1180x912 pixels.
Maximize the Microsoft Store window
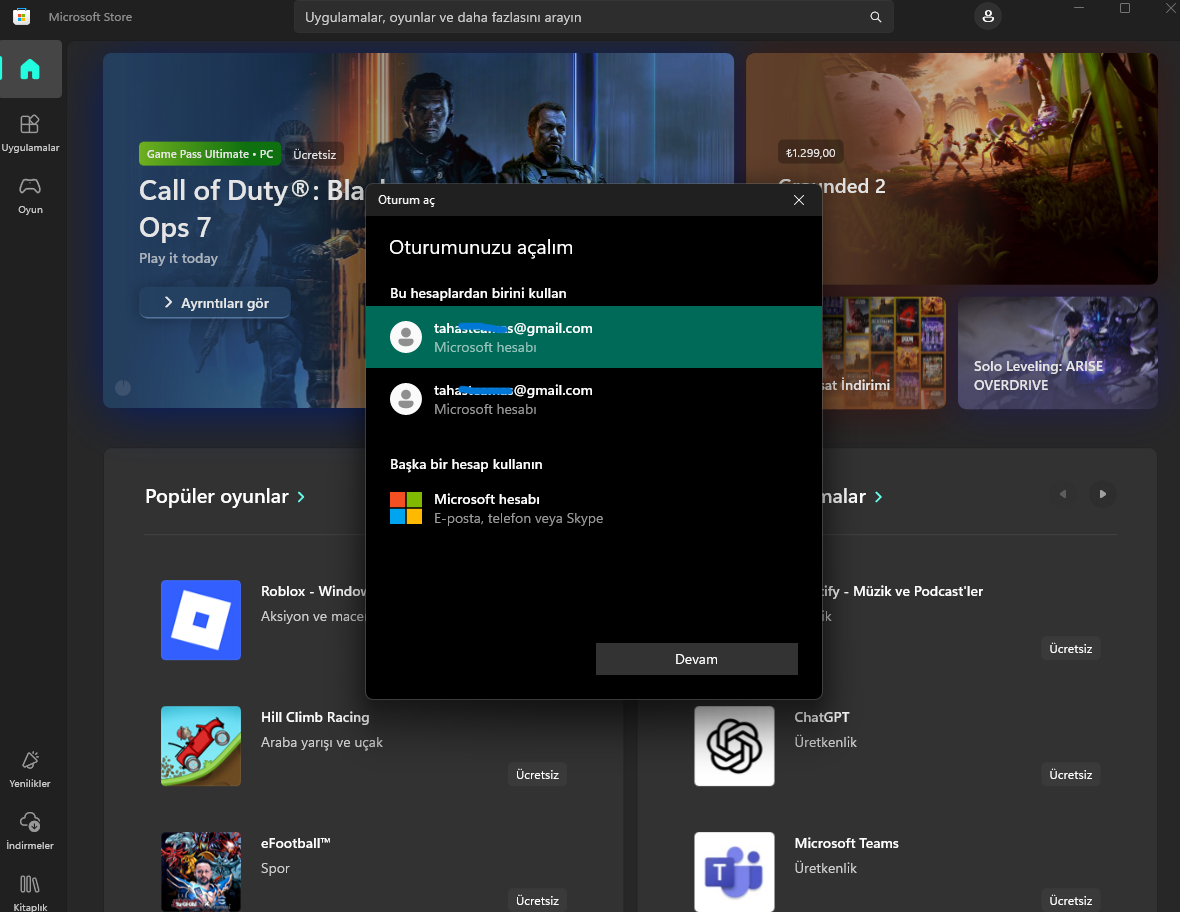click(1124, 8)
